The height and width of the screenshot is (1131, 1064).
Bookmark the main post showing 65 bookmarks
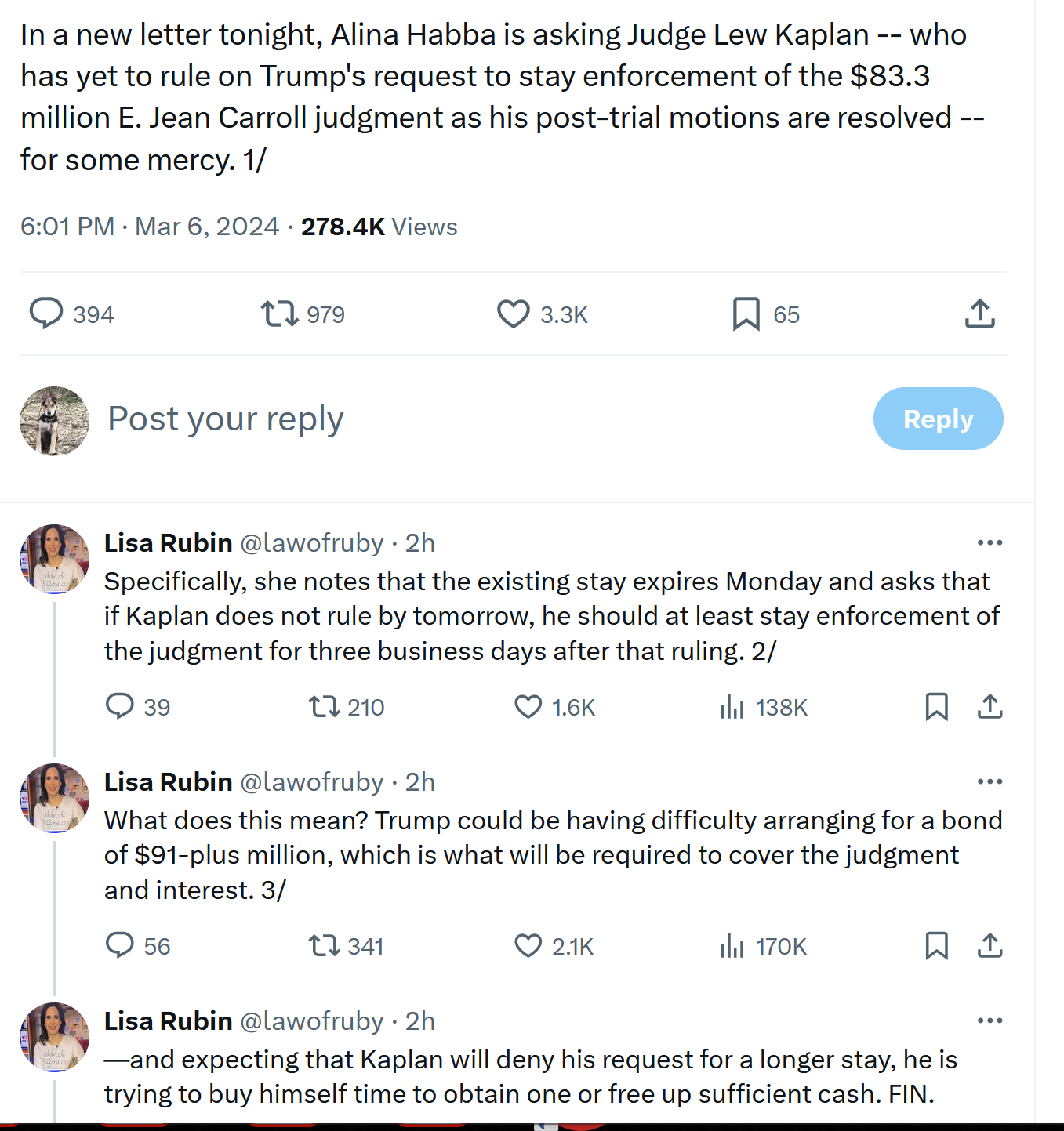746,314
